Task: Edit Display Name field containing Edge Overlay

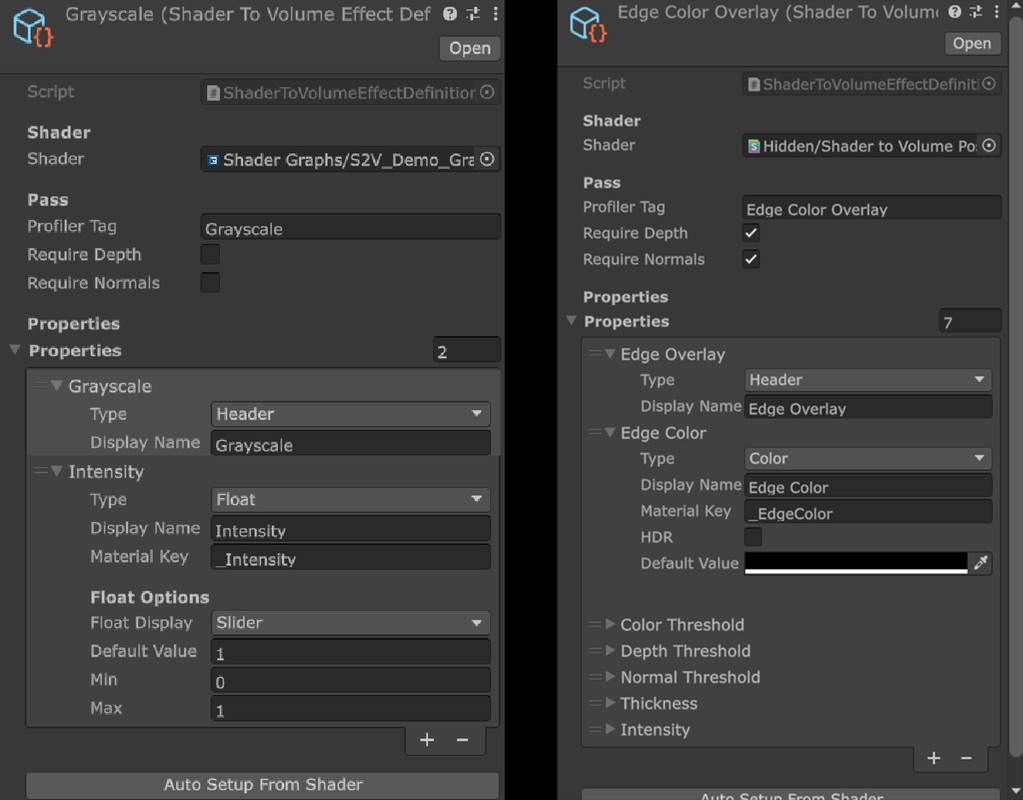Action: click(x=868, y=407)
